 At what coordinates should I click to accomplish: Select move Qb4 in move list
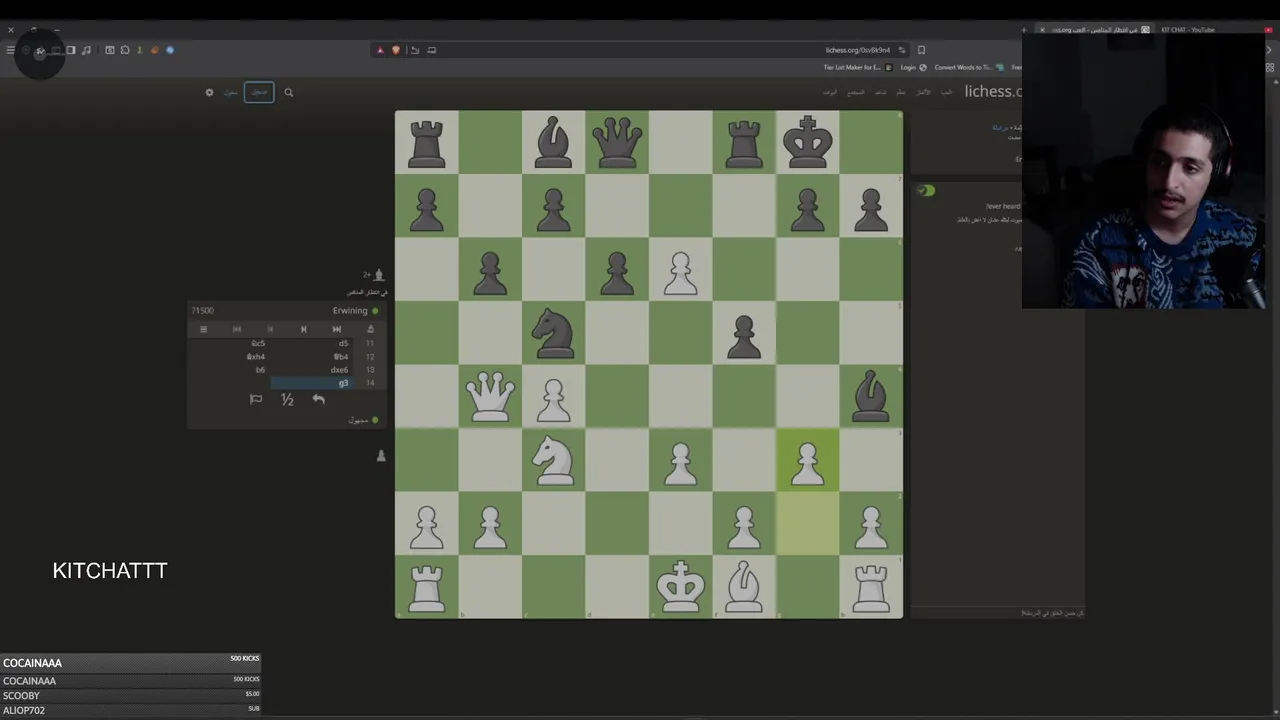341,356
